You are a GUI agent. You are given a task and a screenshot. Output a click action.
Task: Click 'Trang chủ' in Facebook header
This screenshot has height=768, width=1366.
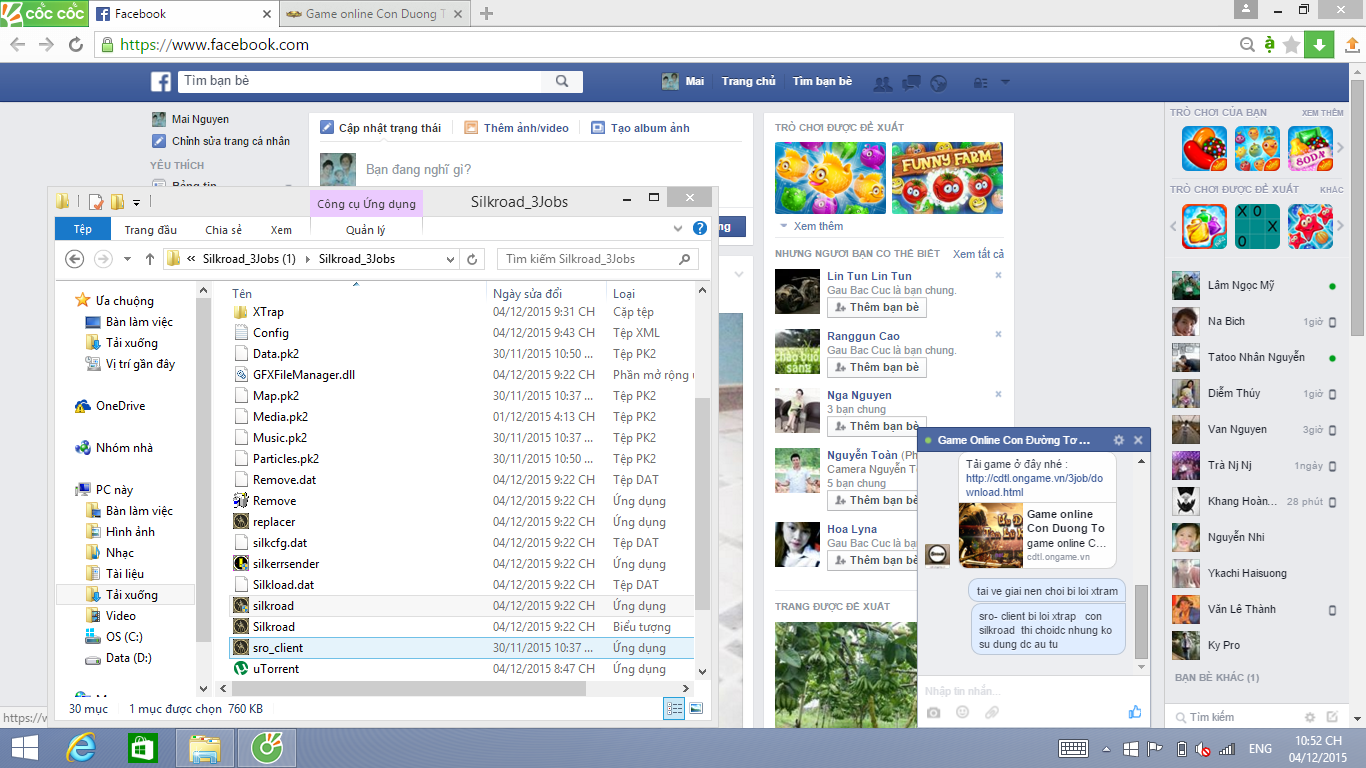[749, 82]
